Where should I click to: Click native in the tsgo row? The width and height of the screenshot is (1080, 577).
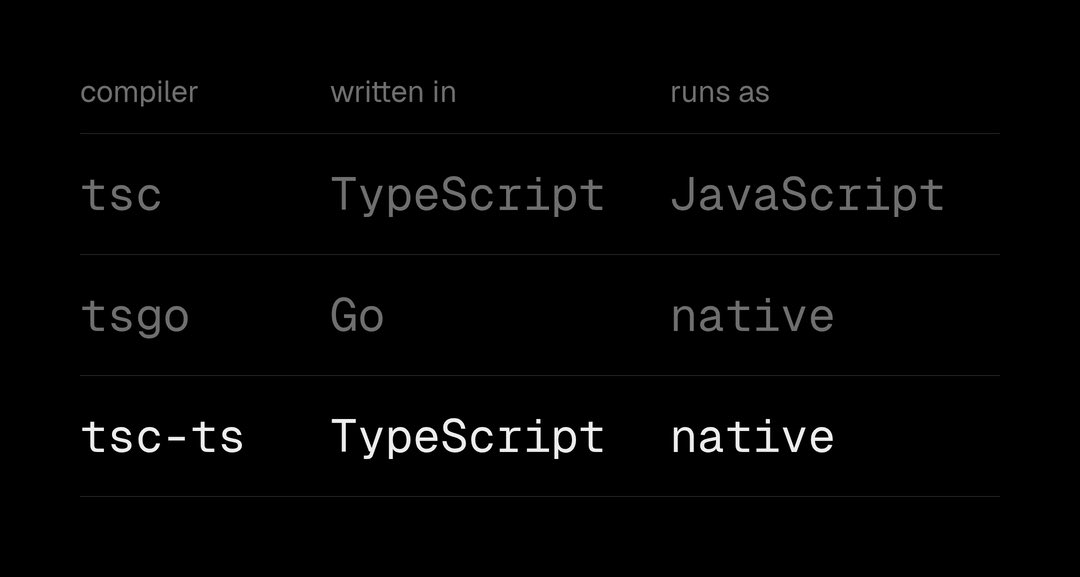tap(753, 316)
